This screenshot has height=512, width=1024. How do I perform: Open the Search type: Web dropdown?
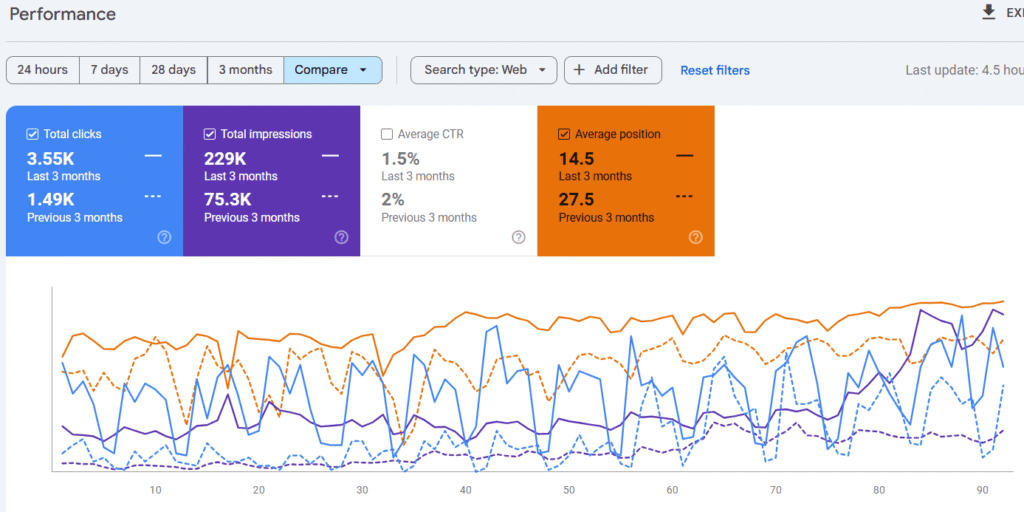[483, 70]
